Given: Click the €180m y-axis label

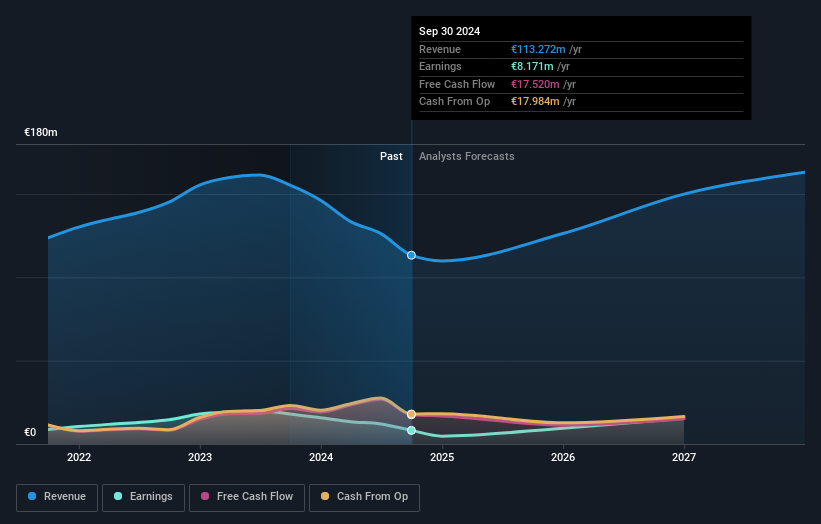Looking at the screenshot, I should coord(41,132).
